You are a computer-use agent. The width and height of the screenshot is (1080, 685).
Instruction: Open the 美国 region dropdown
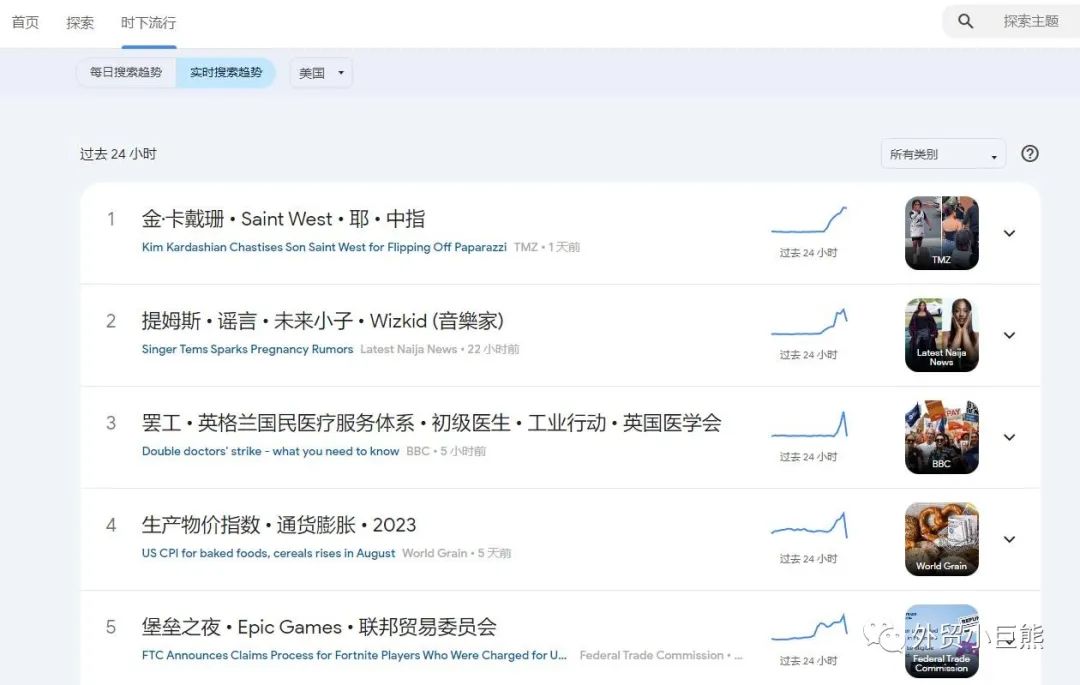point(320,72)
